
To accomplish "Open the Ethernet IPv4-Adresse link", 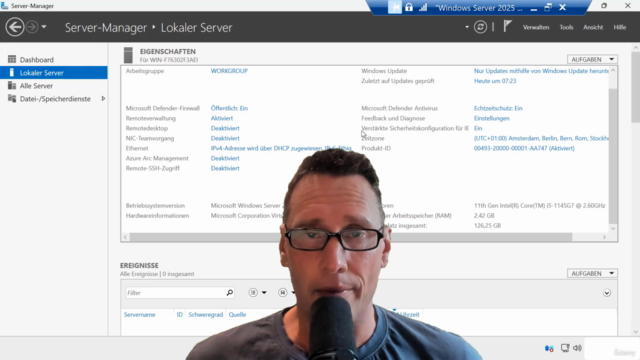I will tap(281, 148).
